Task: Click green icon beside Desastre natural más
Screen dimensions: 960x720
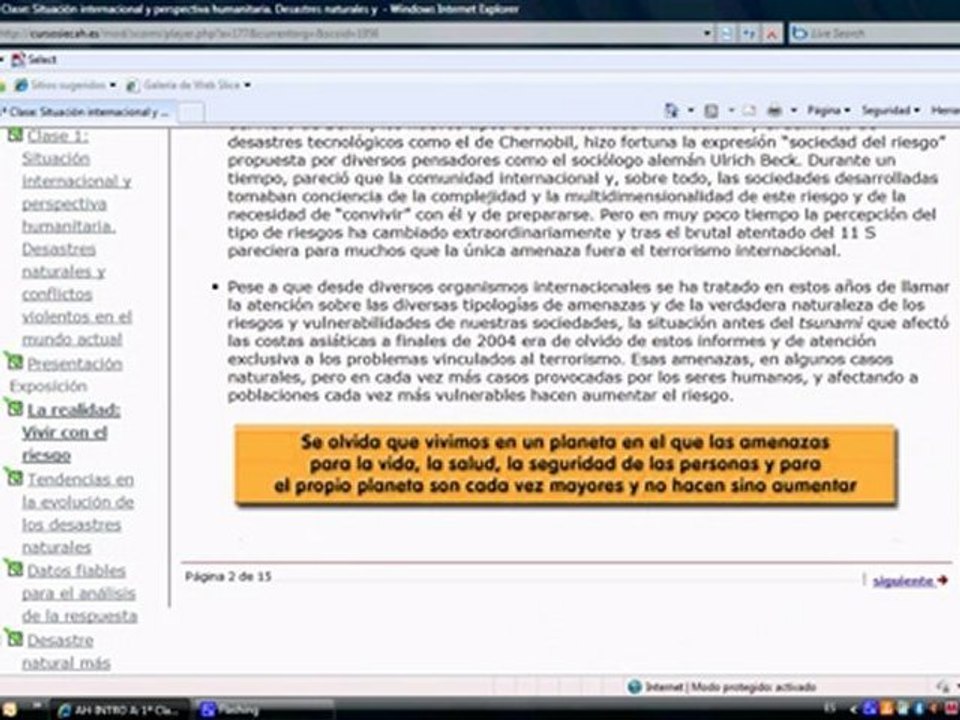Action: (13, 637)
